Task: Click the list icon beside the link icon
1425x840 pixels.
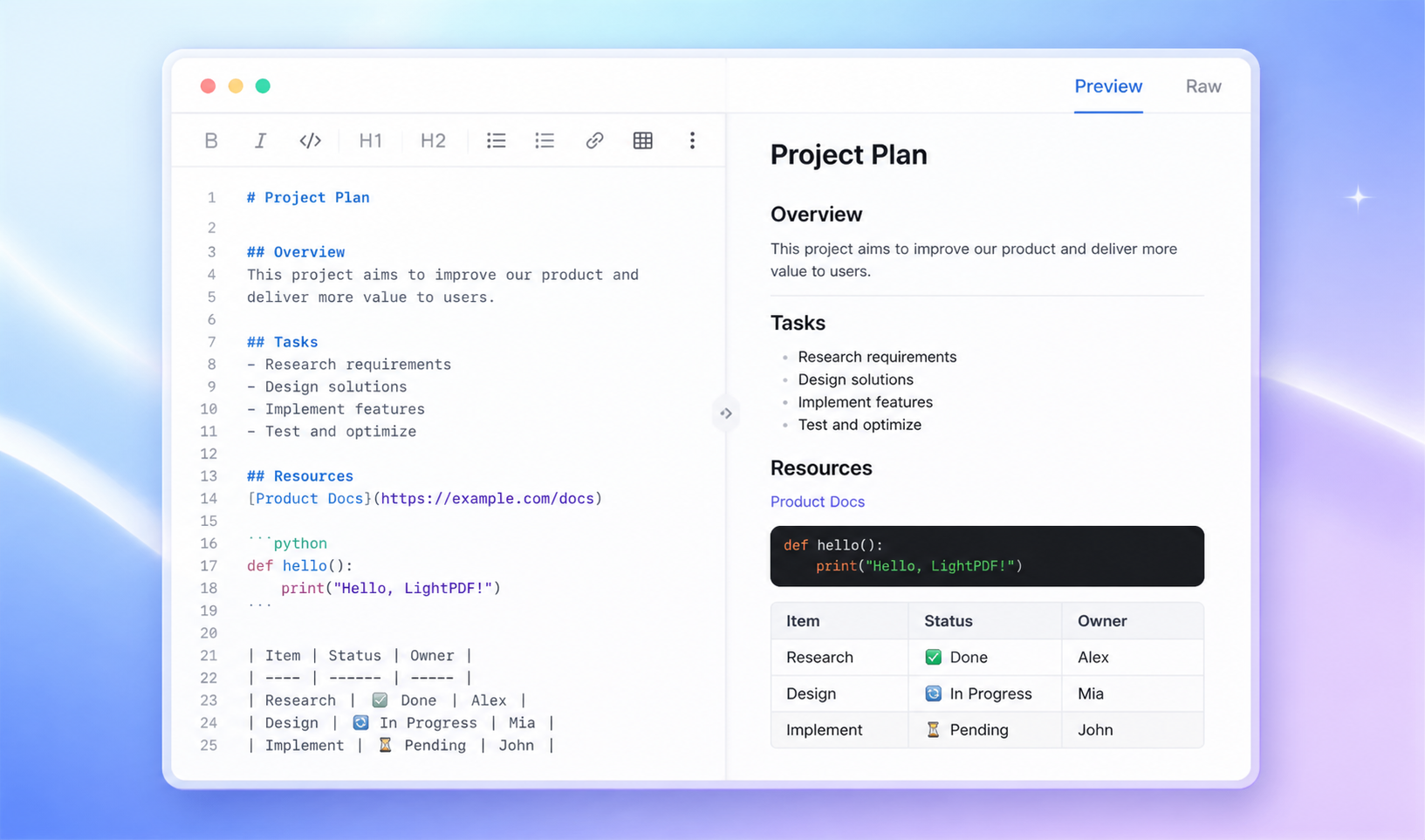Action: point(545,140)
